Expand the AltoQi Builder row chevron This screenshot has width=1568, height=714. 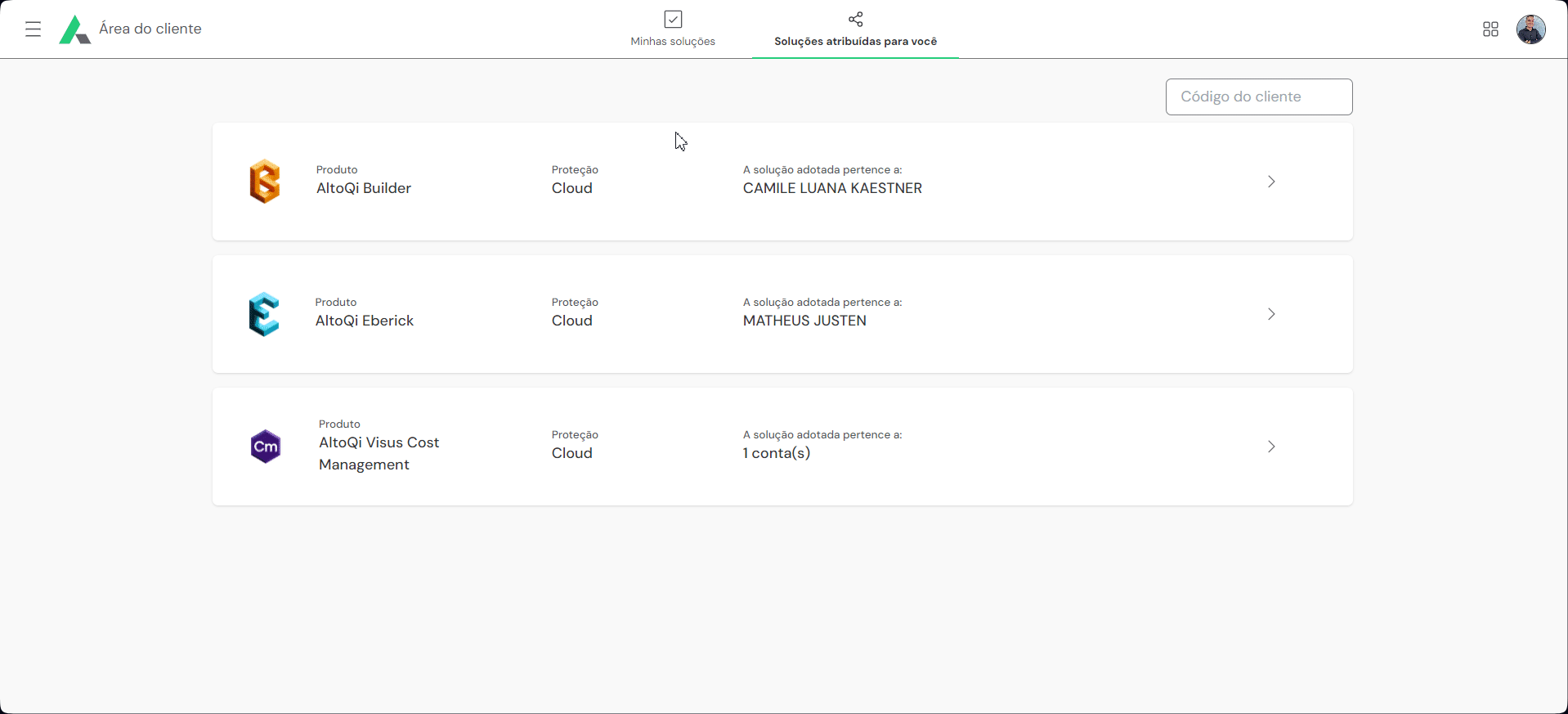[1271, 182]
